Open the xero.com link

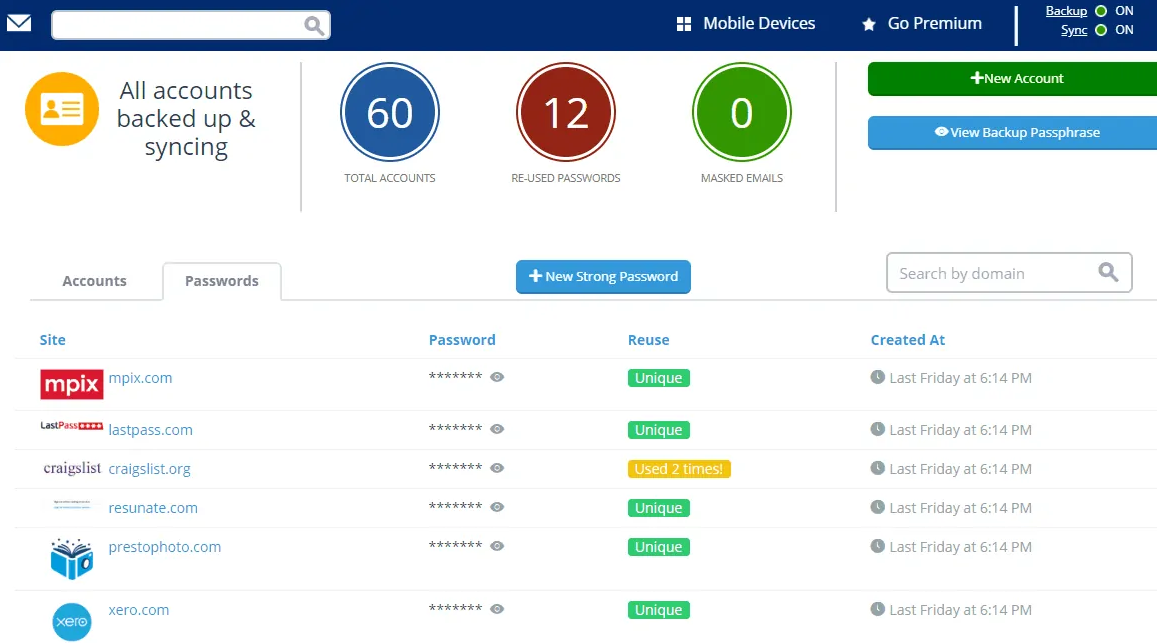(139, 610)
